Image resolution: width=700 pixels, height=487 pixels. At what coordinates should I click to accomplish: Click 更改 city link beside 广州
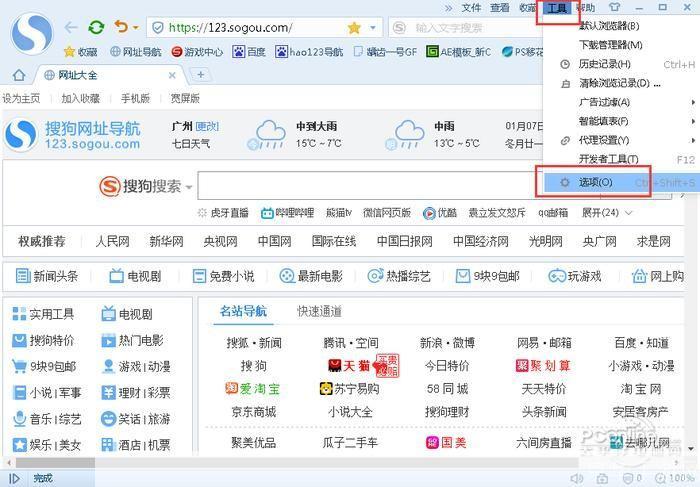tap(207, 127)
